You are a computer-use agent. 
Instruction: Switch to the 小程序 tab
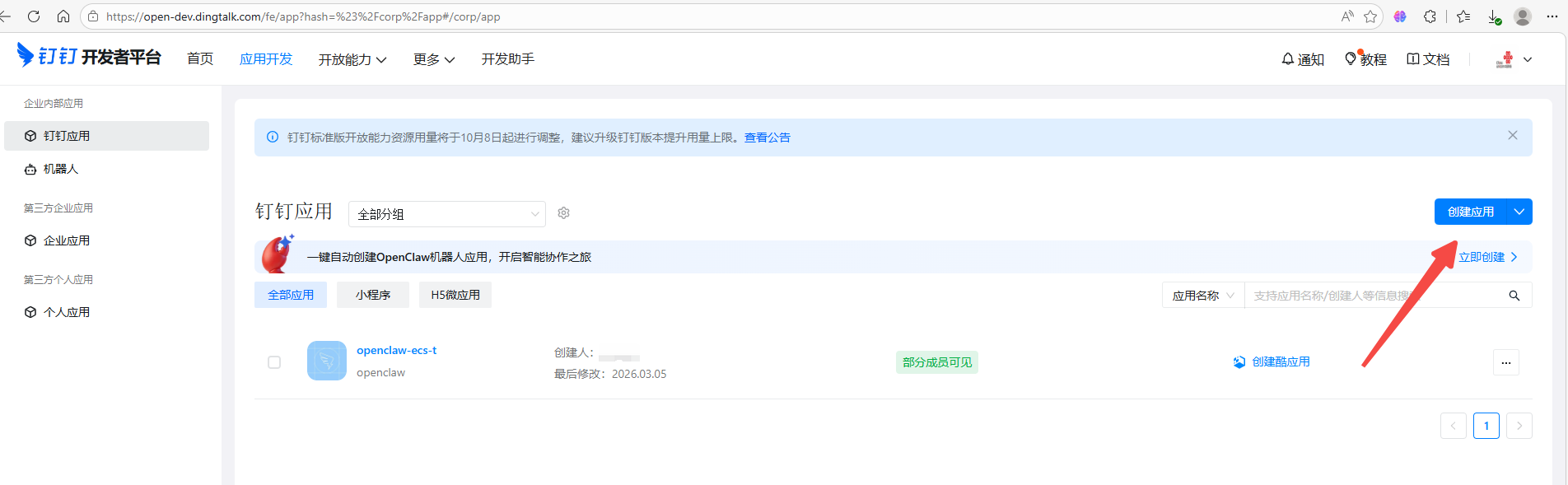coord(373,295)
